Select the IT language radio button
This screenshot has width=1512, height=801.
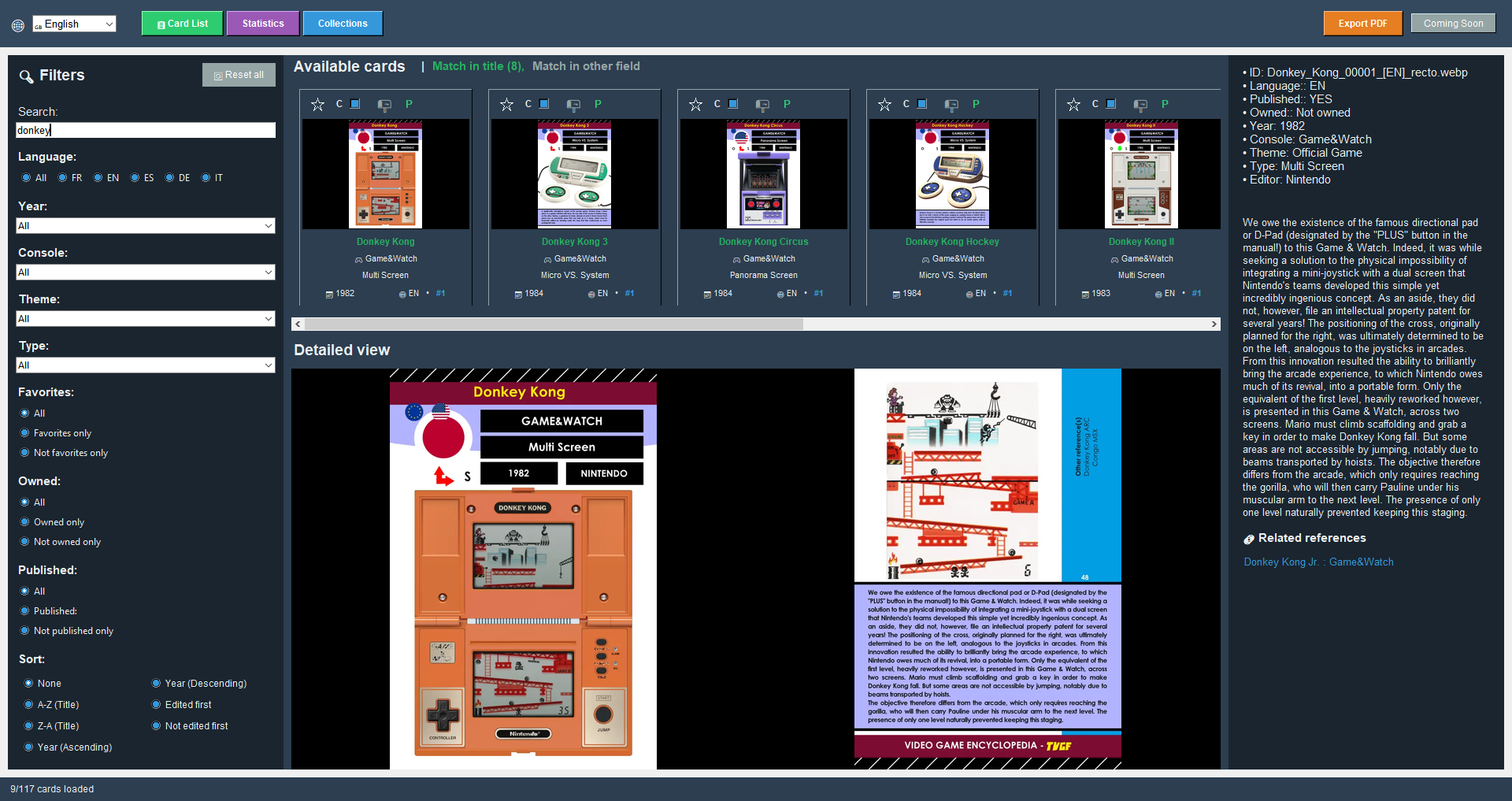tap(206, 178)
